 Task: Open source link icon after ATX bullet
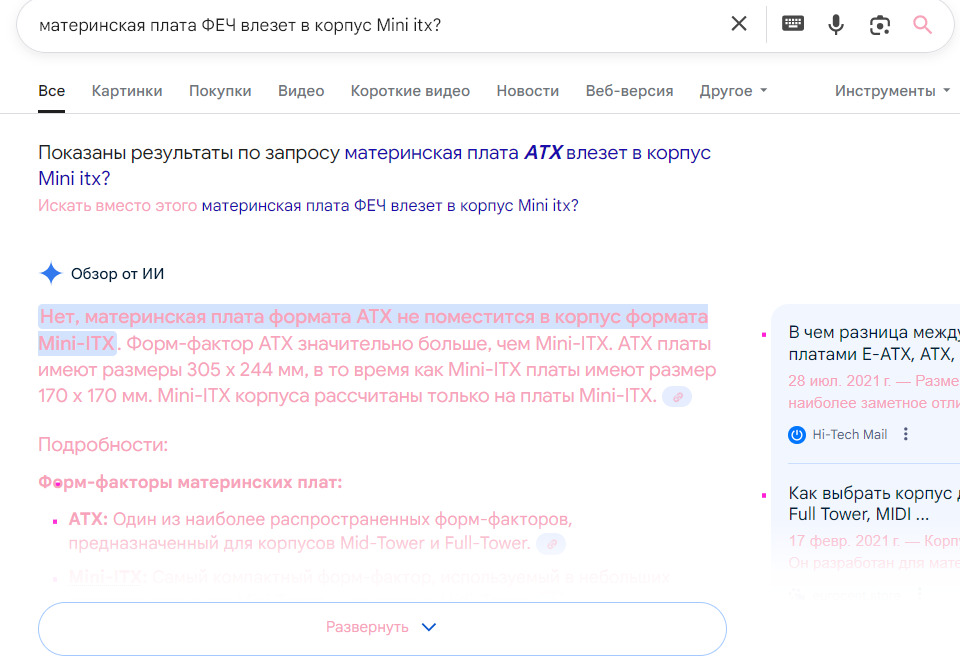[x=551, y=544]
